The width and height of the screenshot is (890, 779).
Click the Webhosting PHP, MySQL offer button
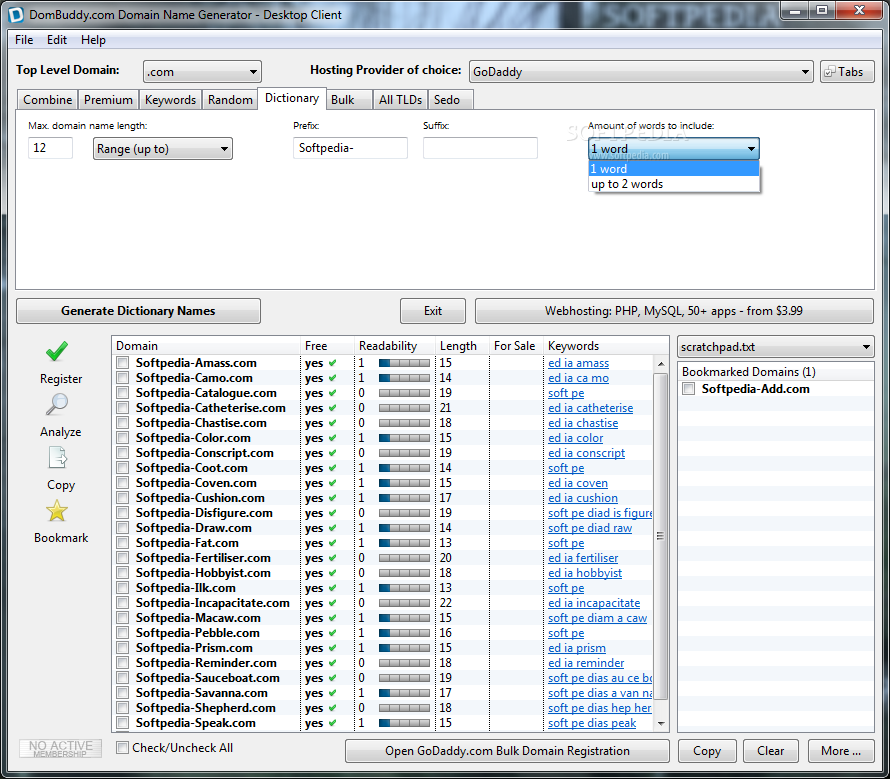674,311
